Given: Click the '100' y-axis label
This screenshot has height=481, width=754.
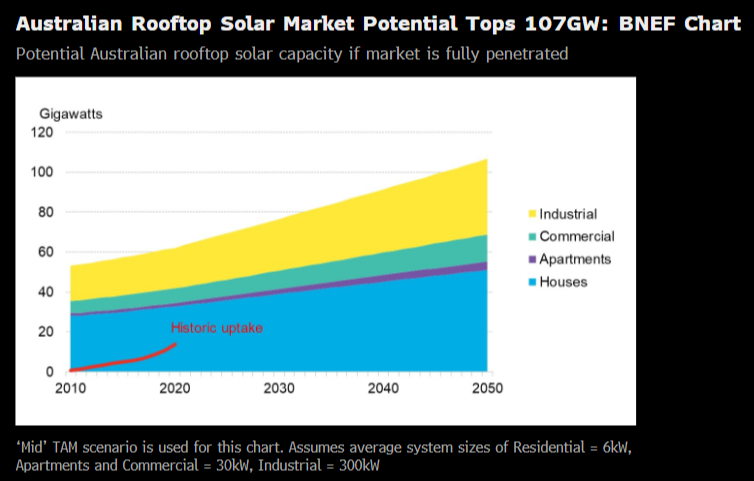Looking at the screenshot, I should [42, 172].
